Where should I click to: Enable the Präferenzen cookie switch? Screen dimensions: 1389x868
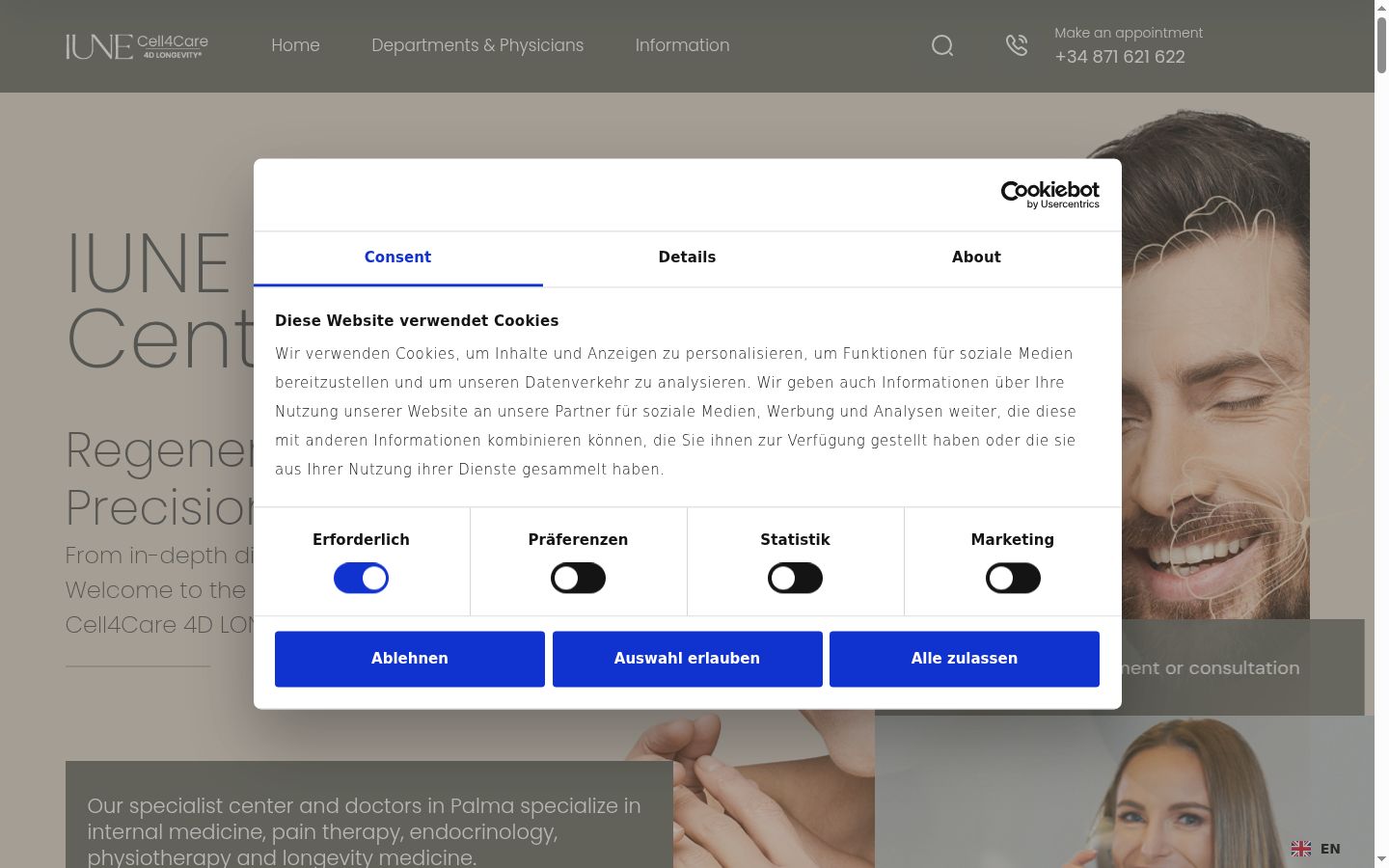(x=578, y=579)
